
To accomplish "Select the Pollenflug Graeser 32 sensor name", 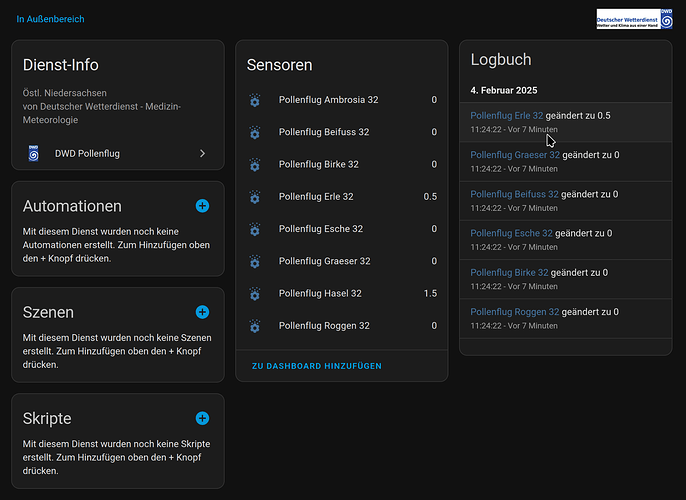I will click(325, 261).
